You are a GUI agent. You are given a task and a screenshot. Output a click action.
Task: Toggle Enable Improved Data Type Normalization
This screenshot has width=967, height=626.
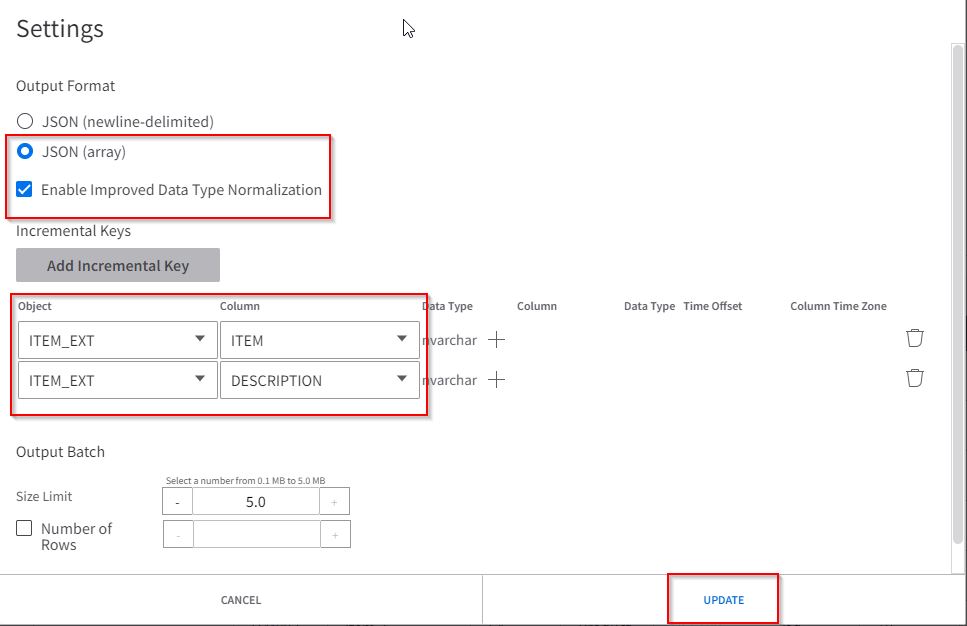[x=25, y=189]
